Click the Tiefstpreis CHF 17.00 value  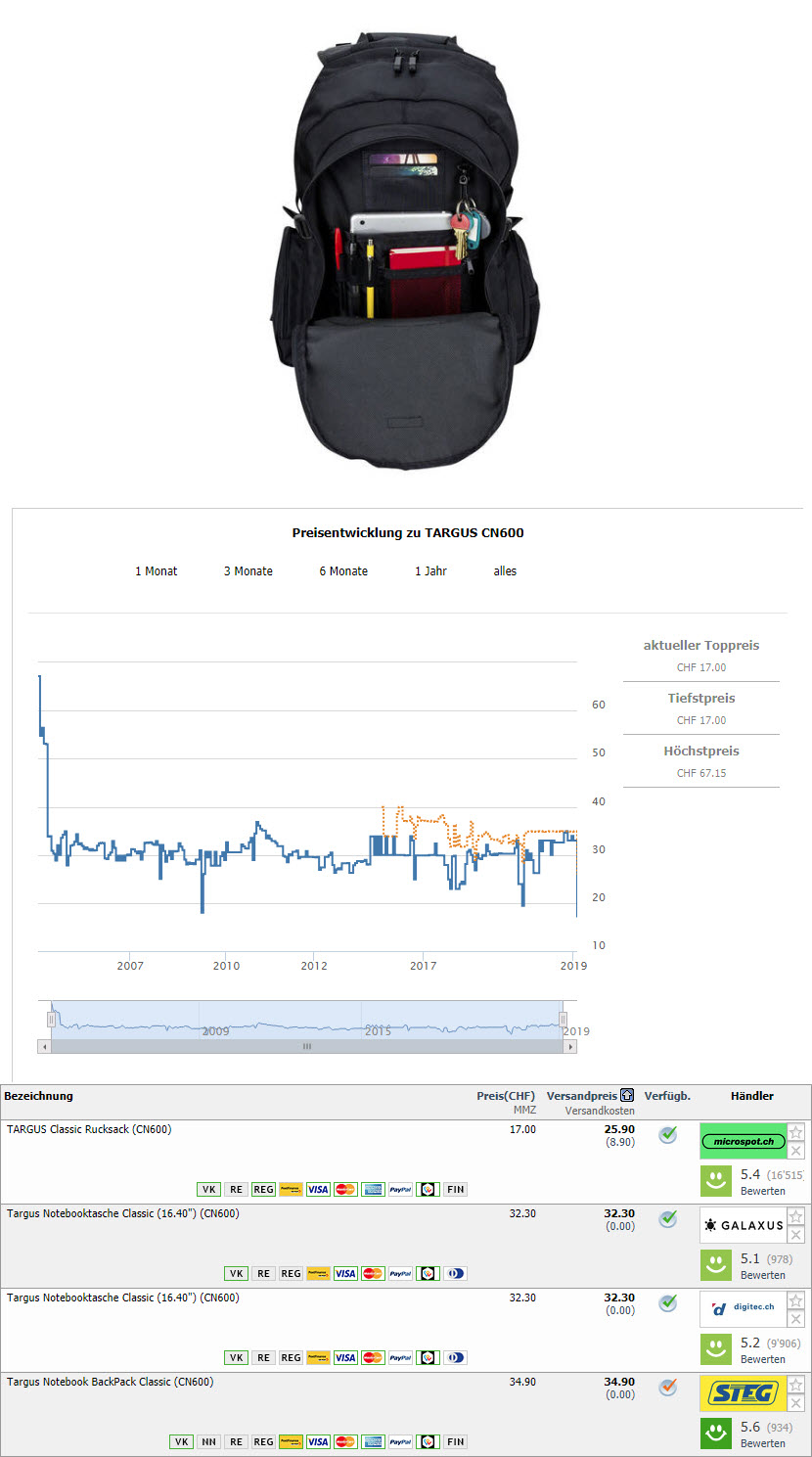701,720
